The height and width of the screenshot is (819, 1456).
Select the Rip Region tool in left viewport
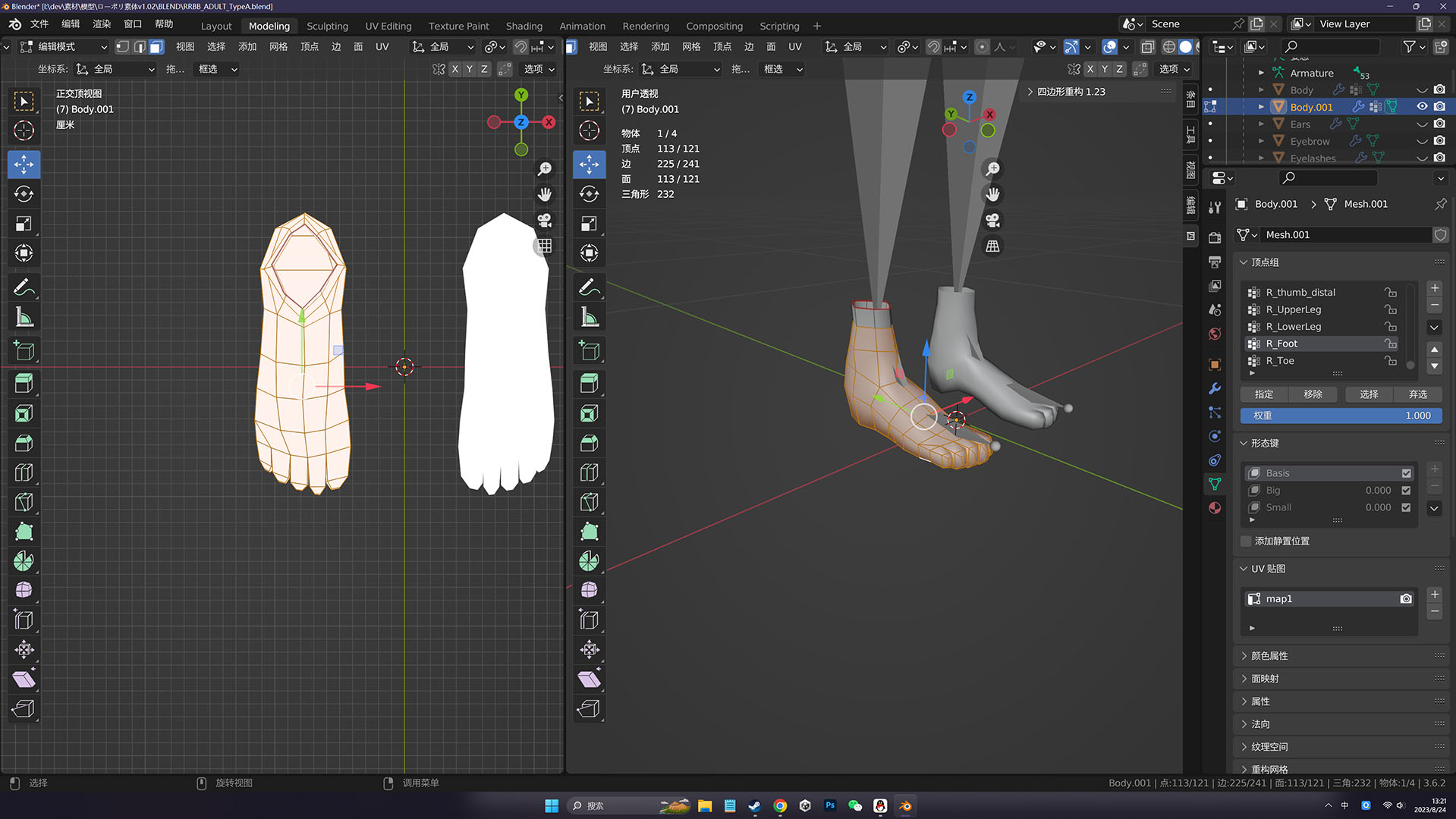(24, 708)
